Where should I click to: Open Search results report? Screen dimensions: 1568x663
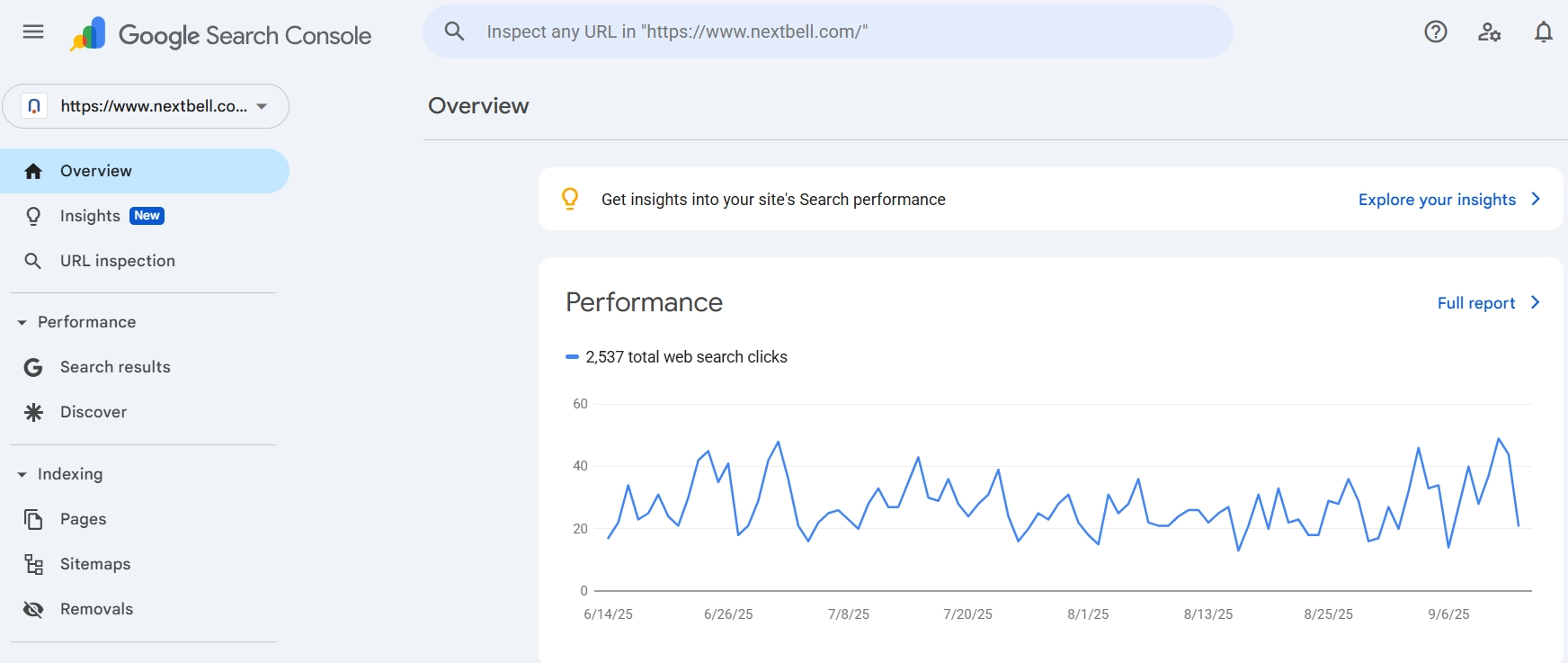[115, 367]
